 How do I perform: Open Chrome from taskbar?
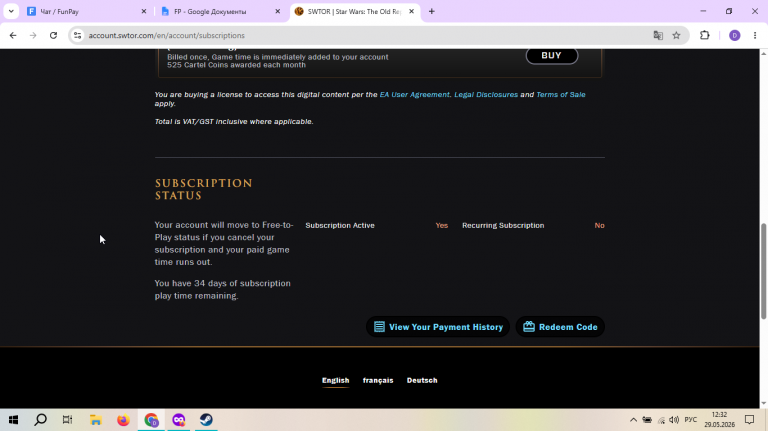coord(151,420)
